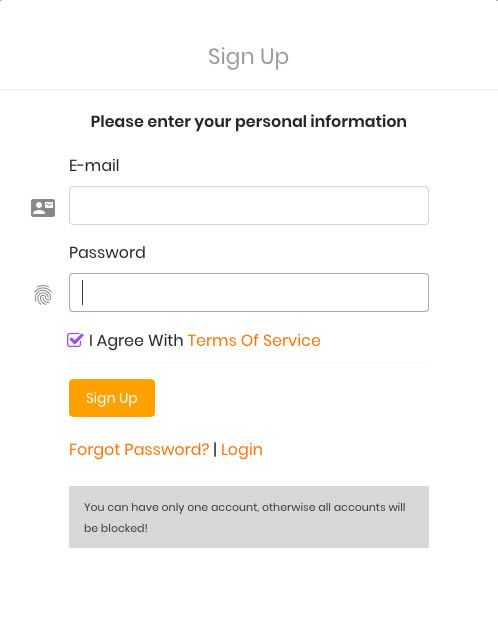Click 'Please enter your personal information' heading
498x621 pixels.
click(248, 122)
